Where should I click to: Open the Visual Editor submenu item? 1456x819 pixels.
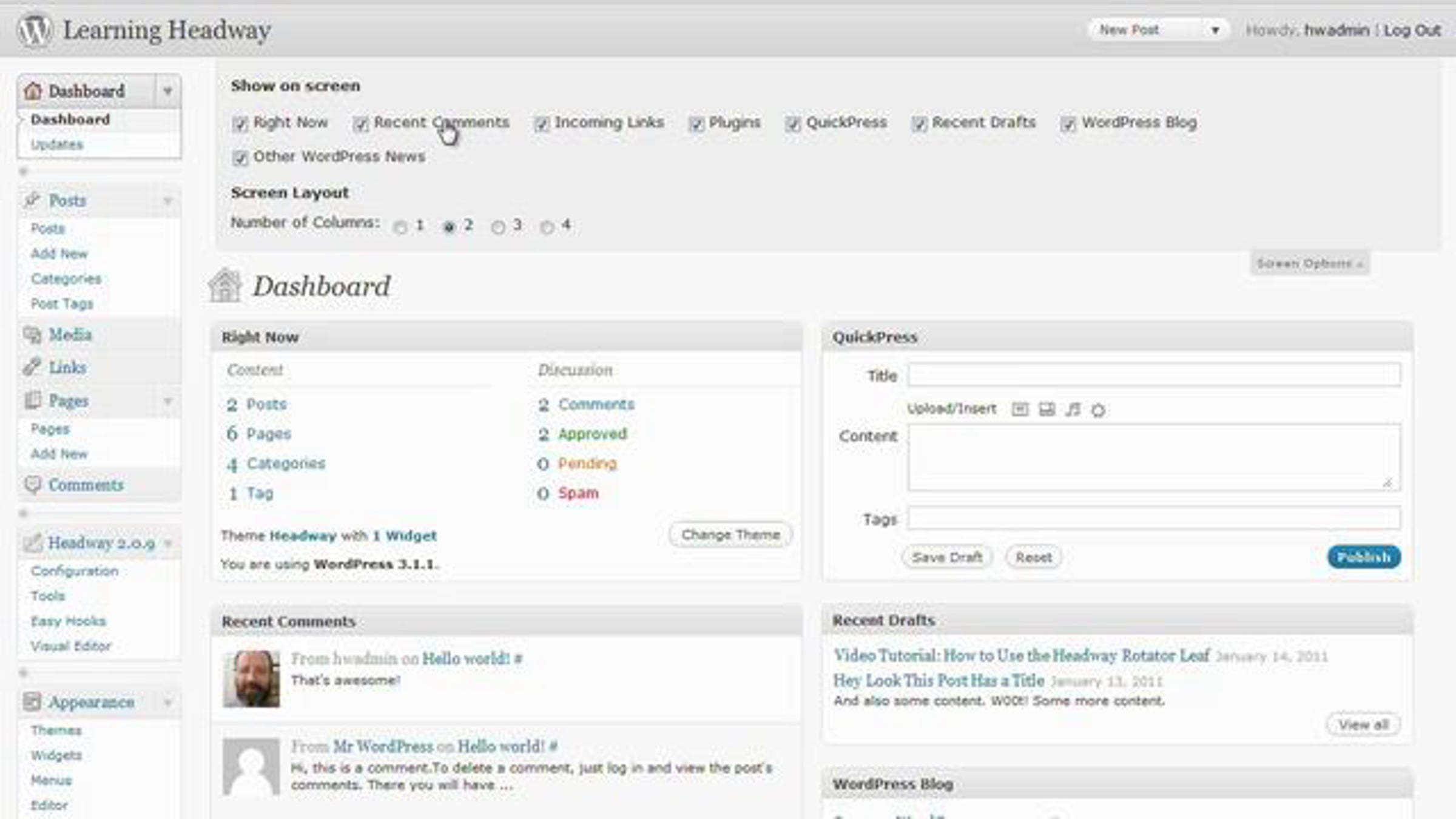point(71,646)
